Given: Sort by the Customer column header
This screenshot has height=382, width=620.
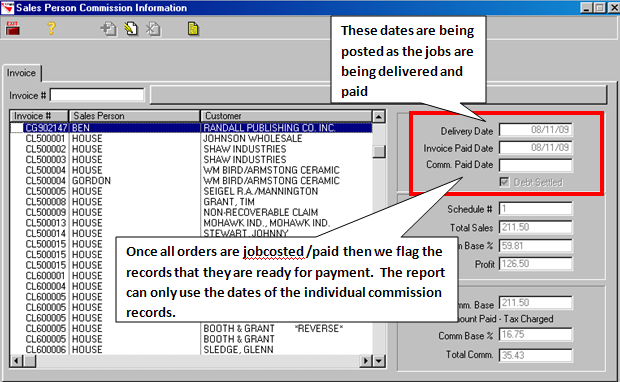Looking at the screenshot, I should [x=286, y=116].
